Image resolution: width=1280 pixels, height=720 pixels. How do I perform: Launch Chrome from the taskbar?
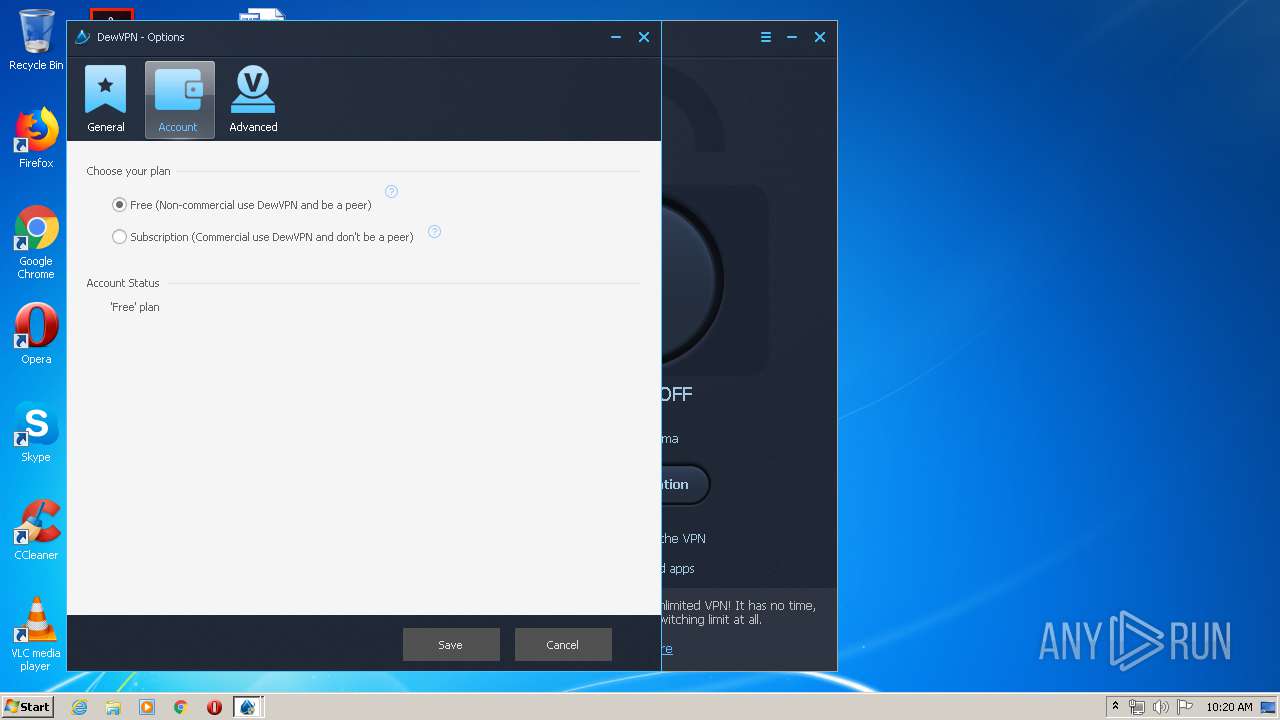tap(181, 707)
